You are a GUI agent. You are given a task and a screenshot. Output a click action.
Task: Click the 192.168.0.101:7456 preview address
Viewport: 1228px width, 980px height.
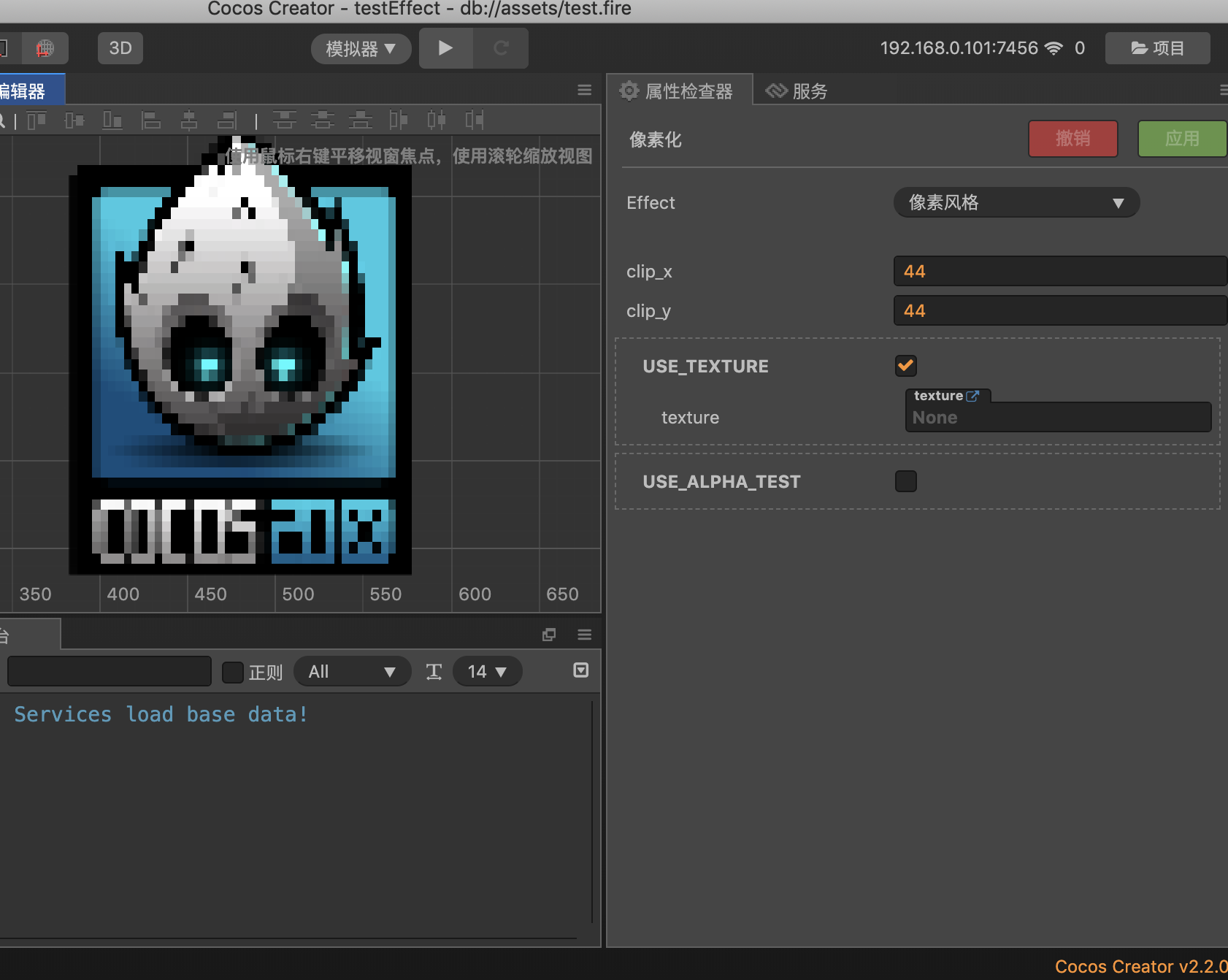[x=959, y=48]
